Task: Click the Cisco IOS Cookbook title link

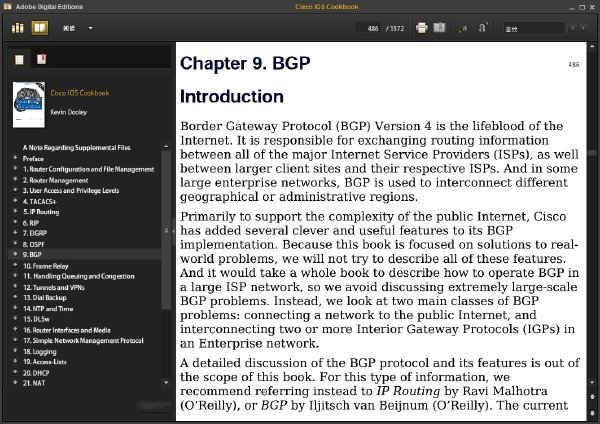Action: pos(80,93)
